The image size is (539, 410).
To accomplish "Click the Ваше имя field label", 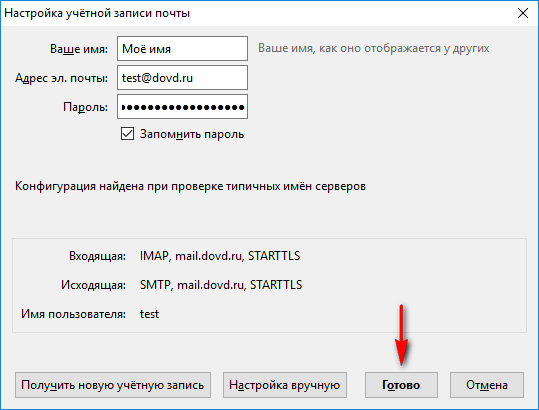I will pos(79,49).
